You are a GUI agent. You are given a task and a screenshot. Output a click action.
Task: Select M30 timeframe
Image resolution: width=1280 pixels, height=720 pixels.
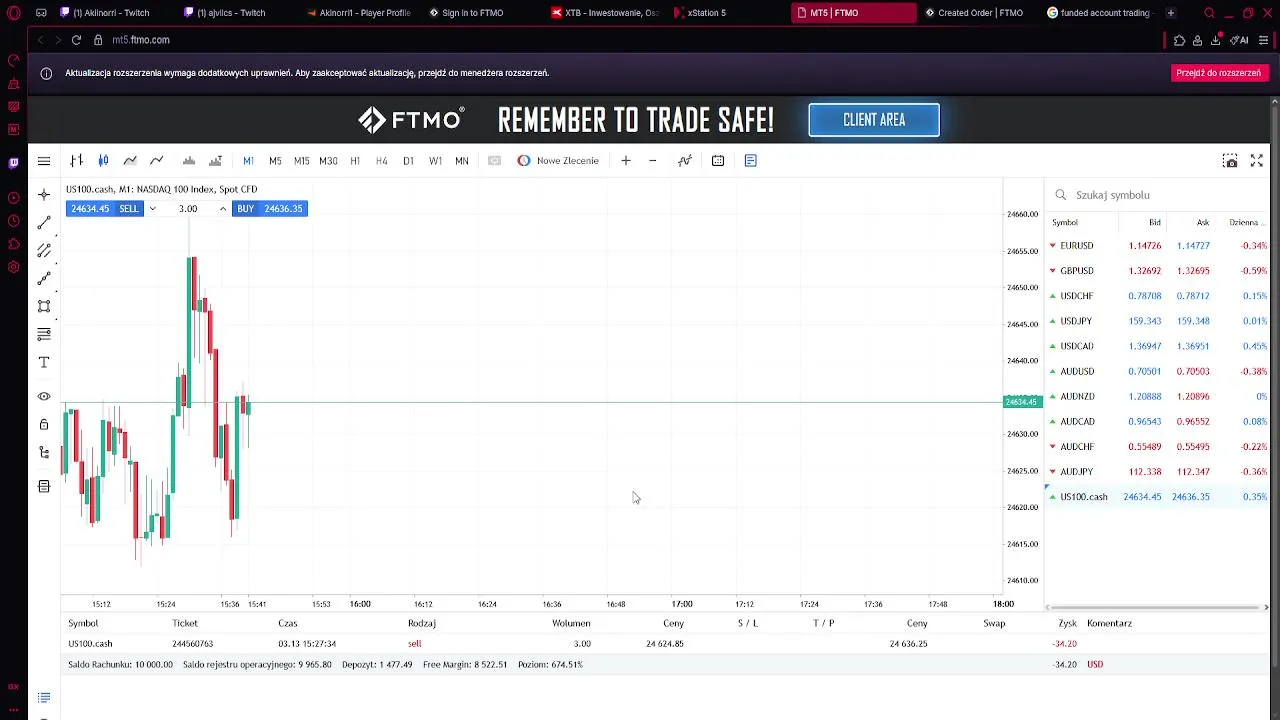328,161
